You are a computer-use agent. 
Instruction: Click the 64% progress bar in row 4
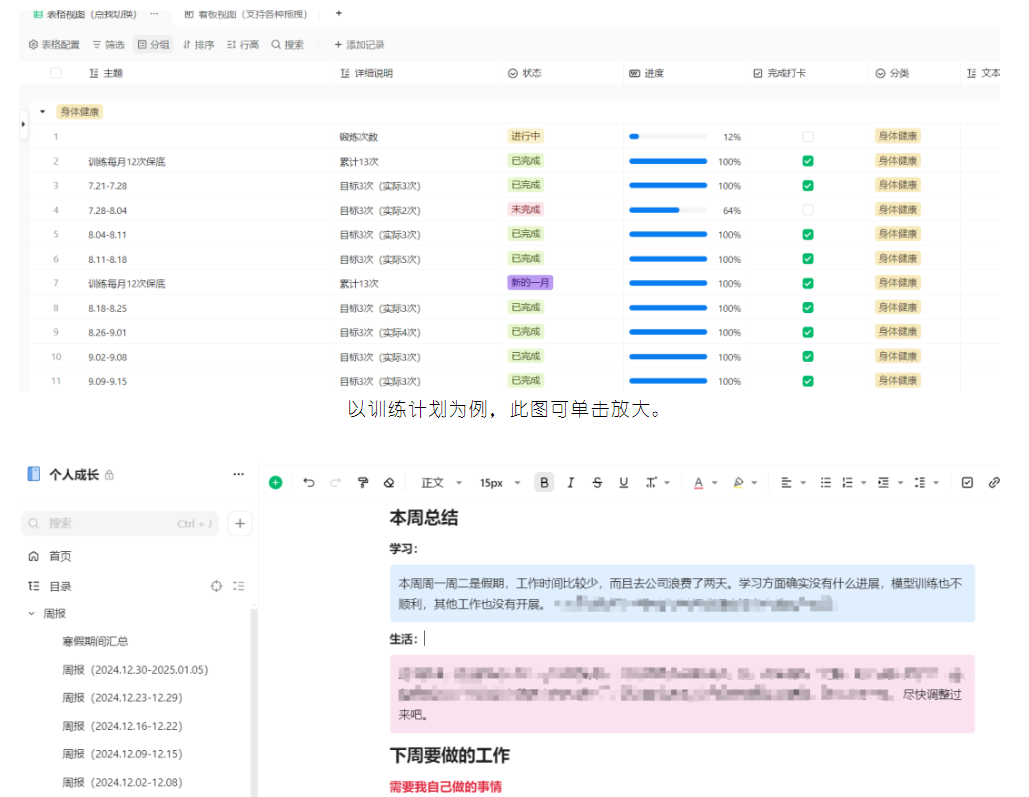point(667,210)
